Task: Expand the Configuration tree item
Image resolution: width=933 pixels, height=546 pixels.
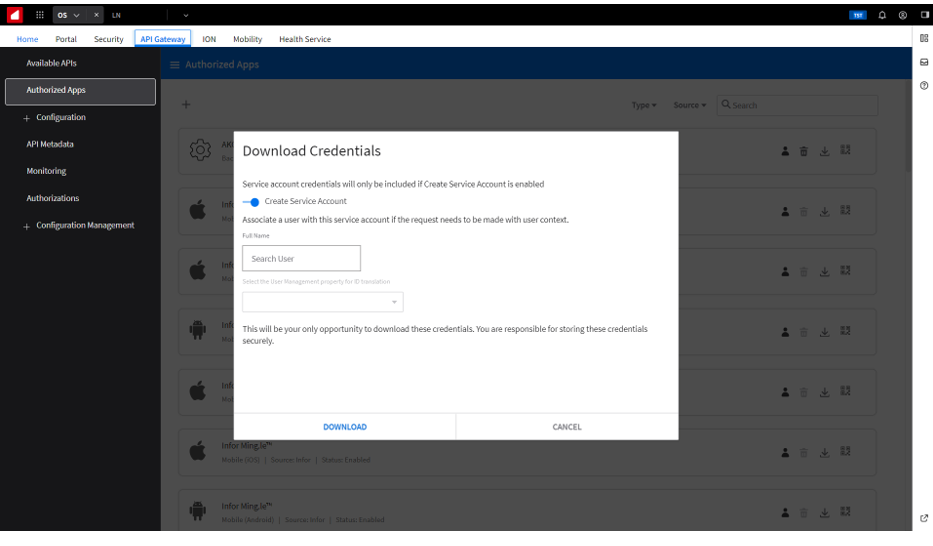Action: 27,118
